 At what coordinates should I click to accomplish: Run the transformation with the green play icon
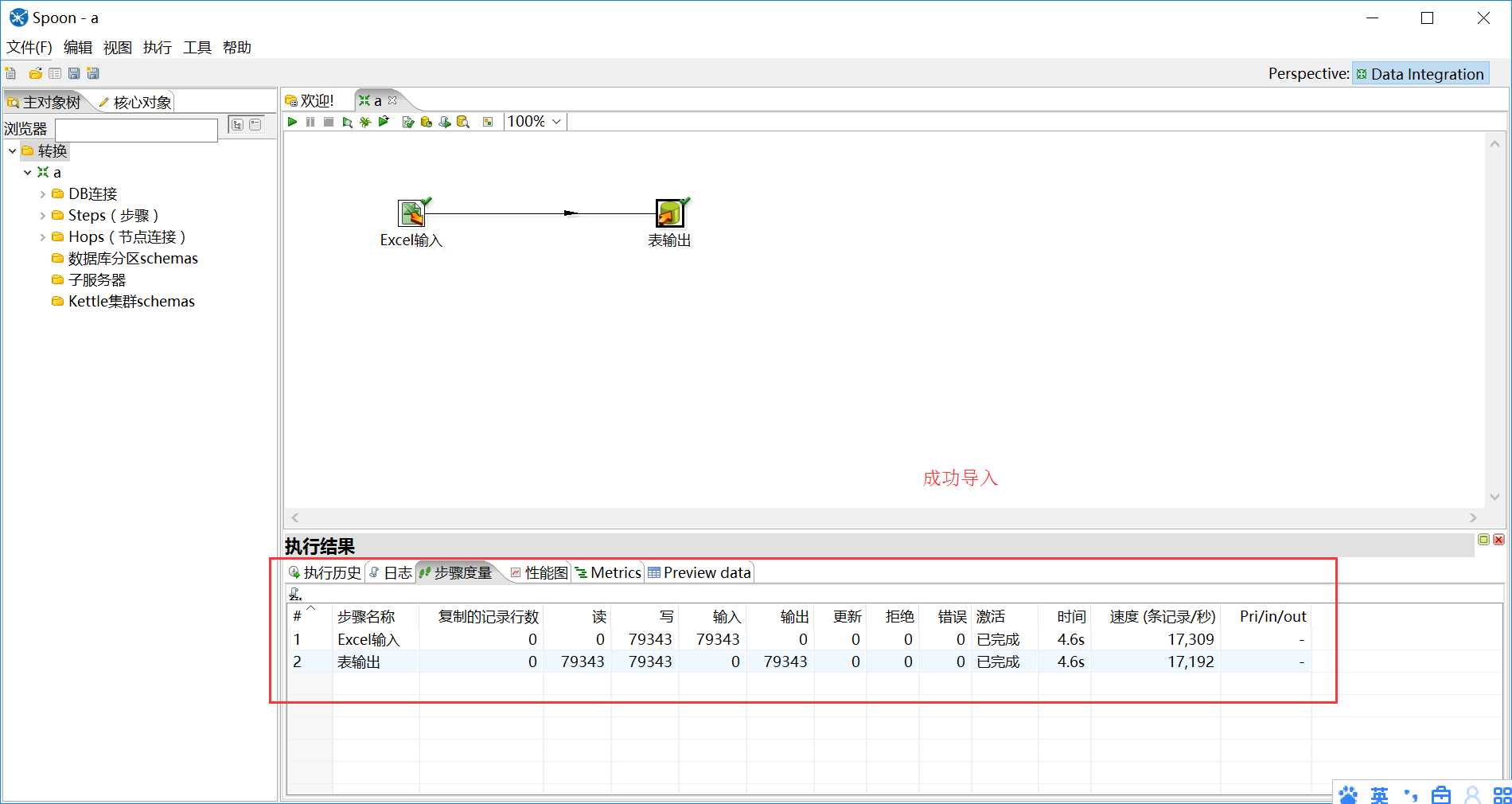(292, 122)
